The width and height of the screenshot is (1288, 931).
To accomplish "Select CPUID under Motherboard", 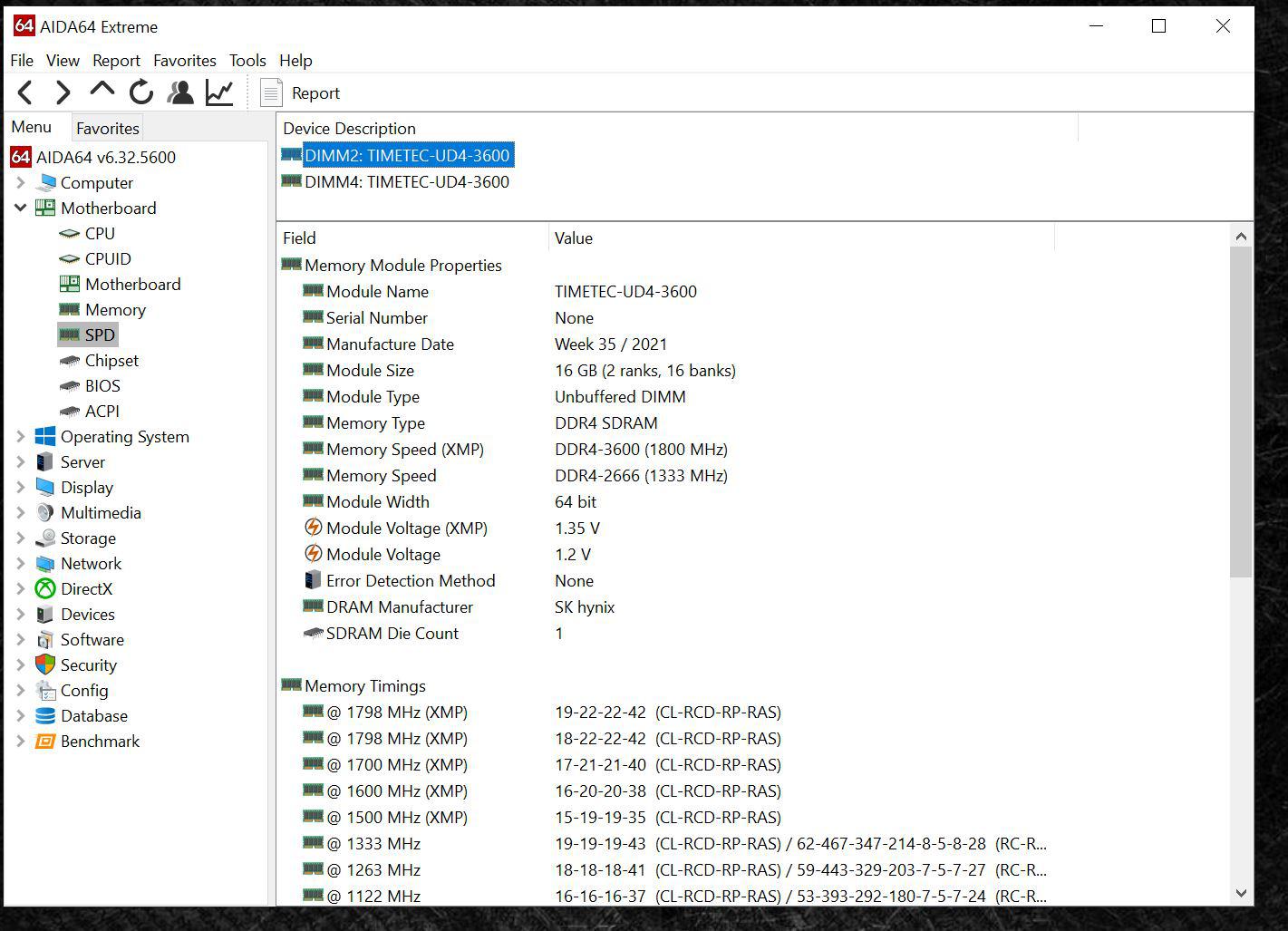I will tap(108, 258).
